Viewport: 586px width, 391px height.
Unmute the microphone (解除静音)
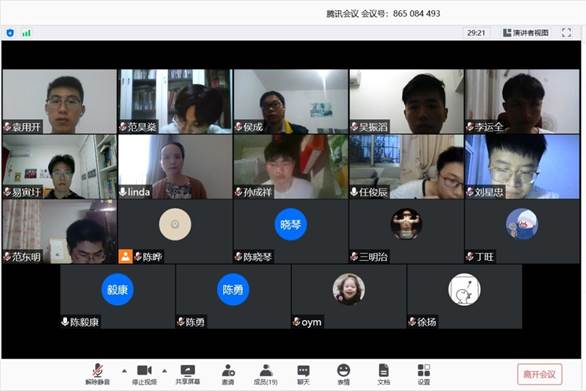(x=98, y=374)
